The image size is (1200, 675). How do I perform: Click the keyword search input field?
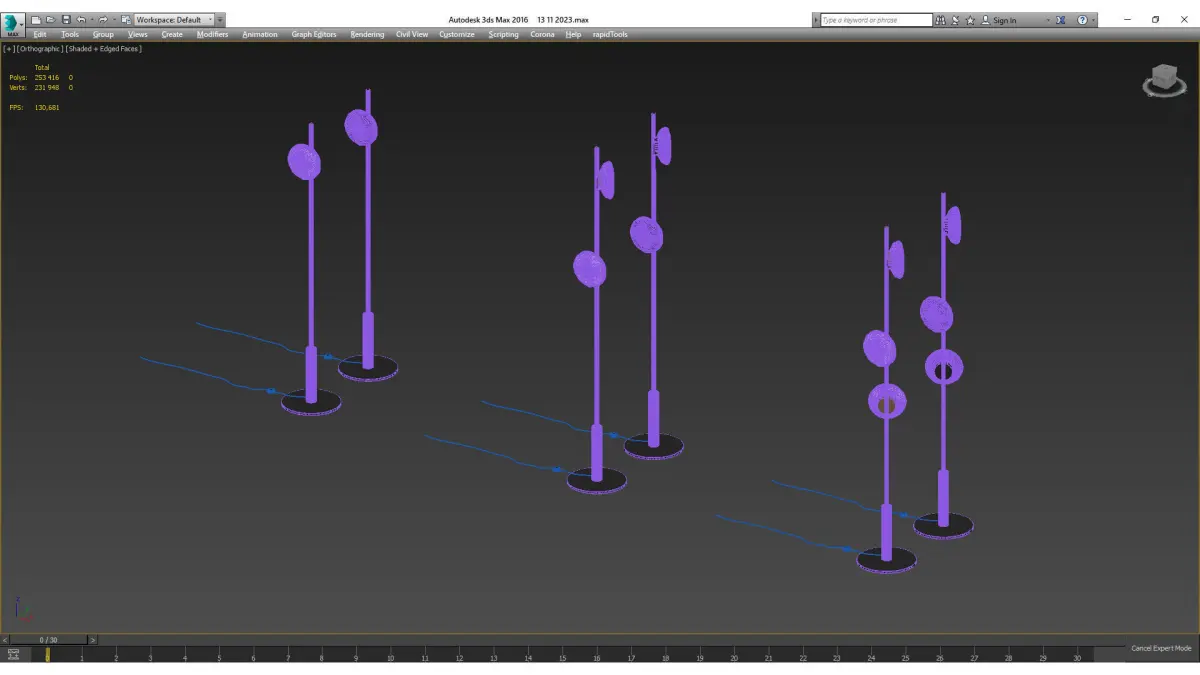coord(876,20)
